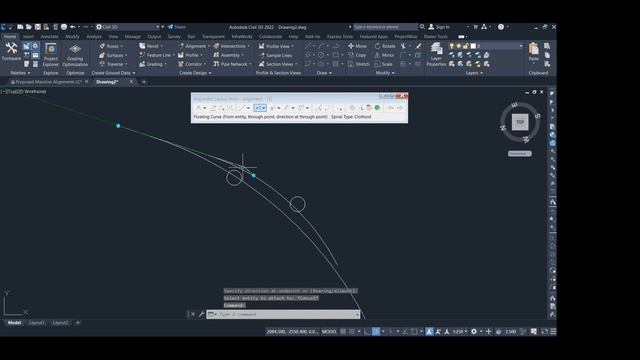Click the Autodesk App Store cart icon
Screen dimensions: 640x360
(476, 27)
